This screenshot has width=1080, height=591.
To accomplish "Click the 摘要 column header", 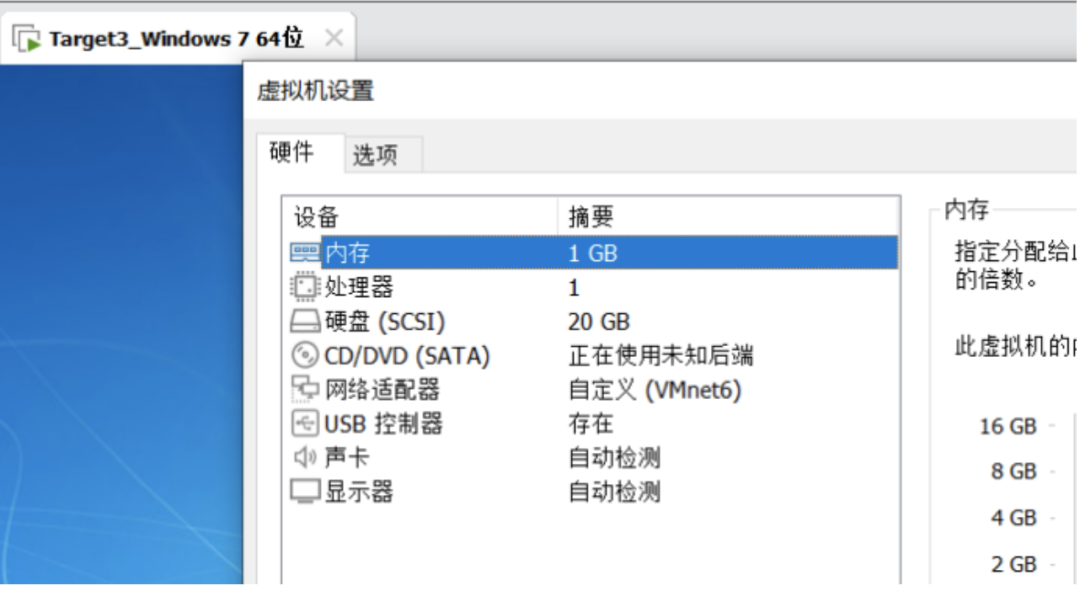I will pyautogui.click(x=590, y=216).
